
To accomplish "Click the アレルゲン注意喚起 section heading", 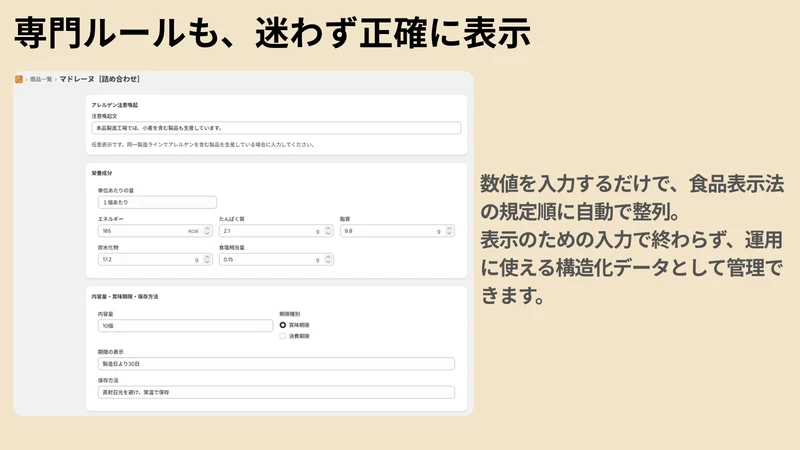I will 115,105.
